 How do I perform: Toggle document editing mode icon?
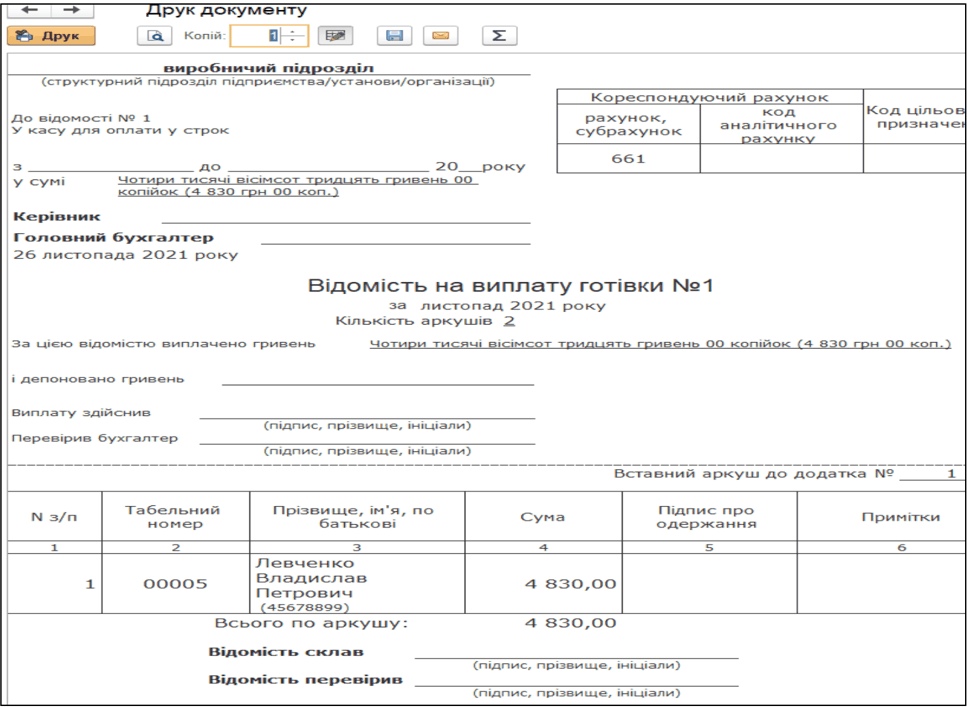(x=335, y=36)
